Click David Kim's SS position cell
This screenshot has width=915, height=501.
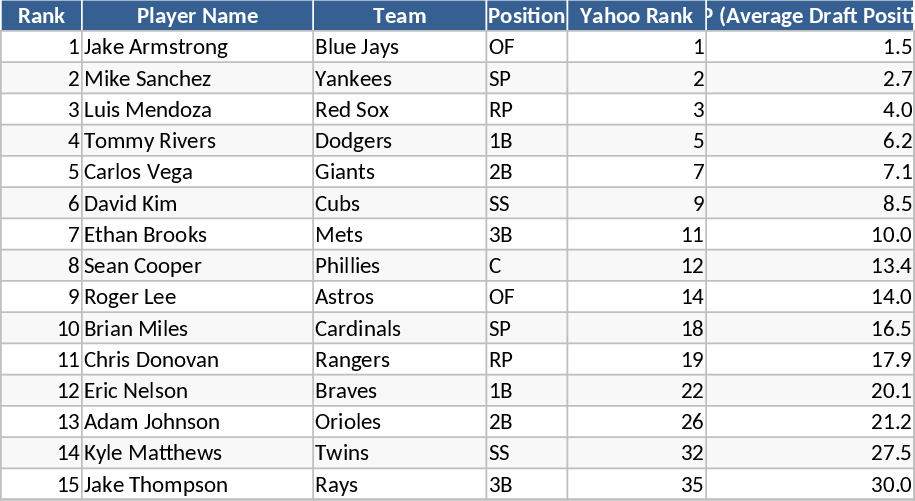point(526,204)
